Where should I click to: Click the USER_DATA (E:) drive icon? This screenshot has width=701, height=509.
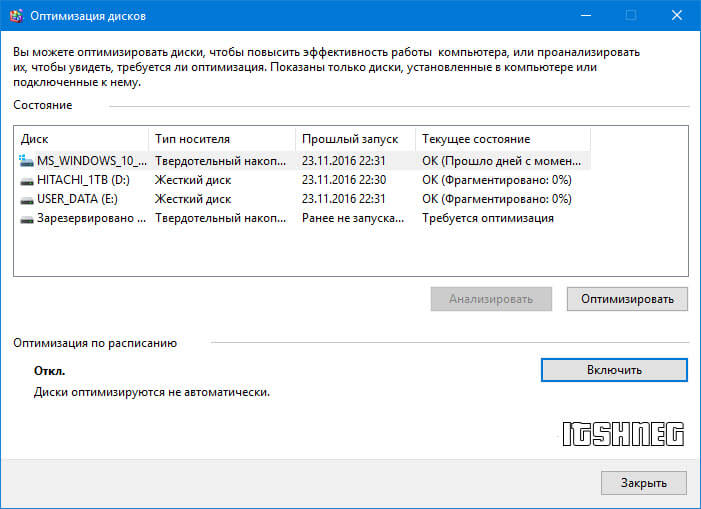[26, 199]
